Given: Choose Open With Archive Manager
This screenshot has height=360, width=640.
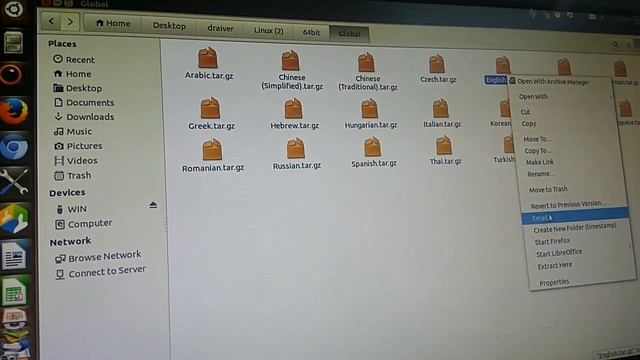Looking at the screenshot, I should pos(553,82).
